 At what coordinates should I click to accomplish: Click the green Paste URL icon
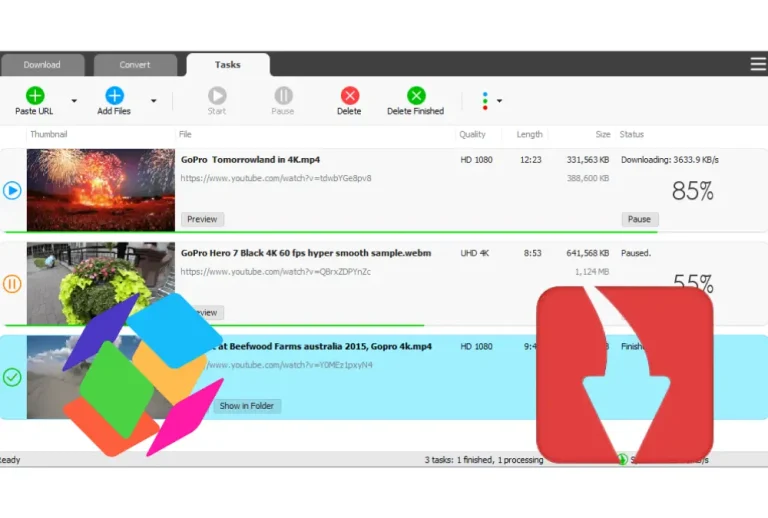point(35,95)
